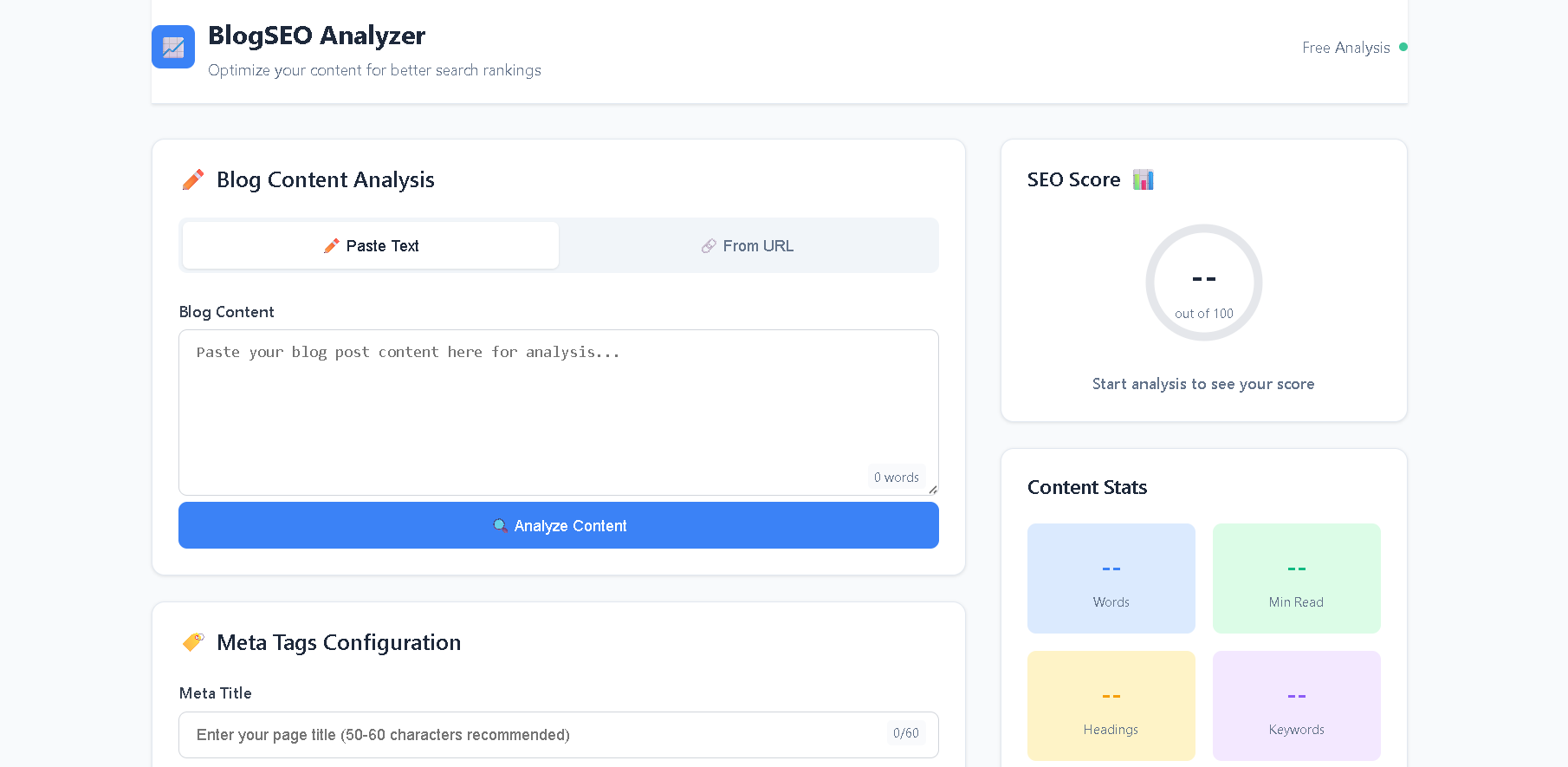
Task: Click the SEO score circular gauge
Action: click(x=1203, y=283)
